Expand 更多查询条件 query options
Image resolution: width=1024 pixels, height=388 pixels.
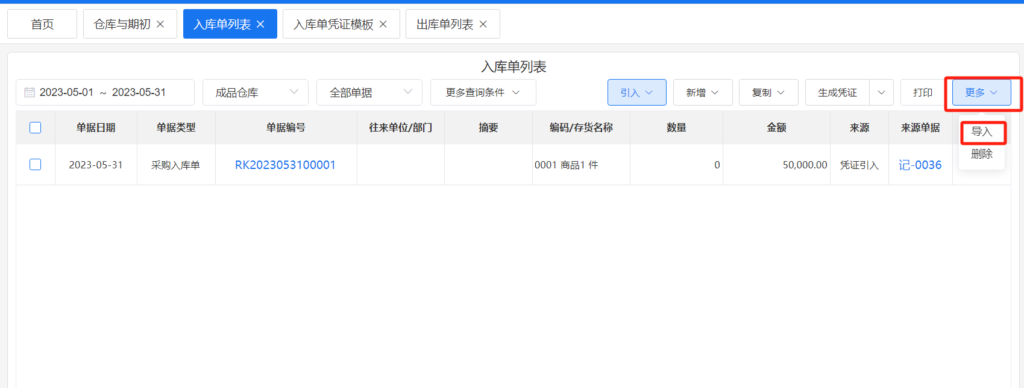(483, 93)
